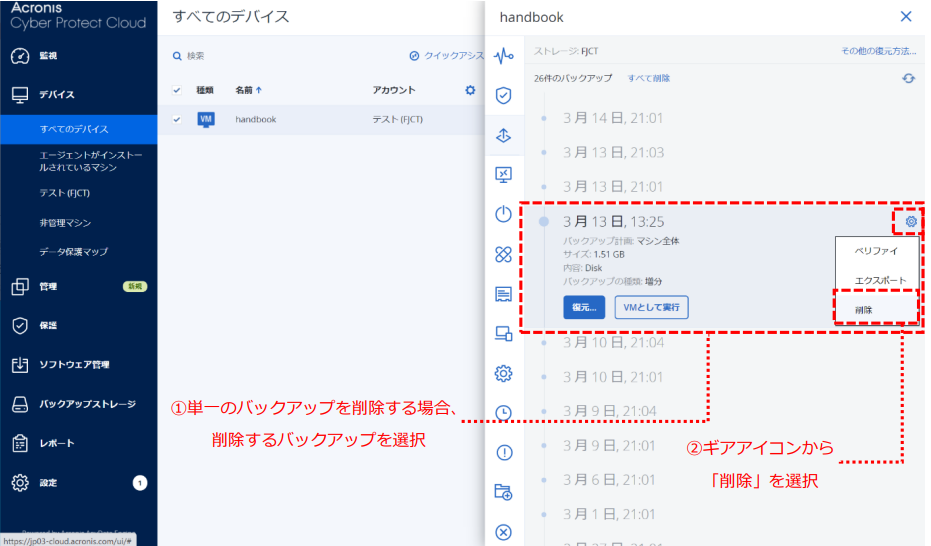Screen dimensions: 931x546
Task: Open the Activities pulse icon in side strip
Action: click(x=504, y=55)
